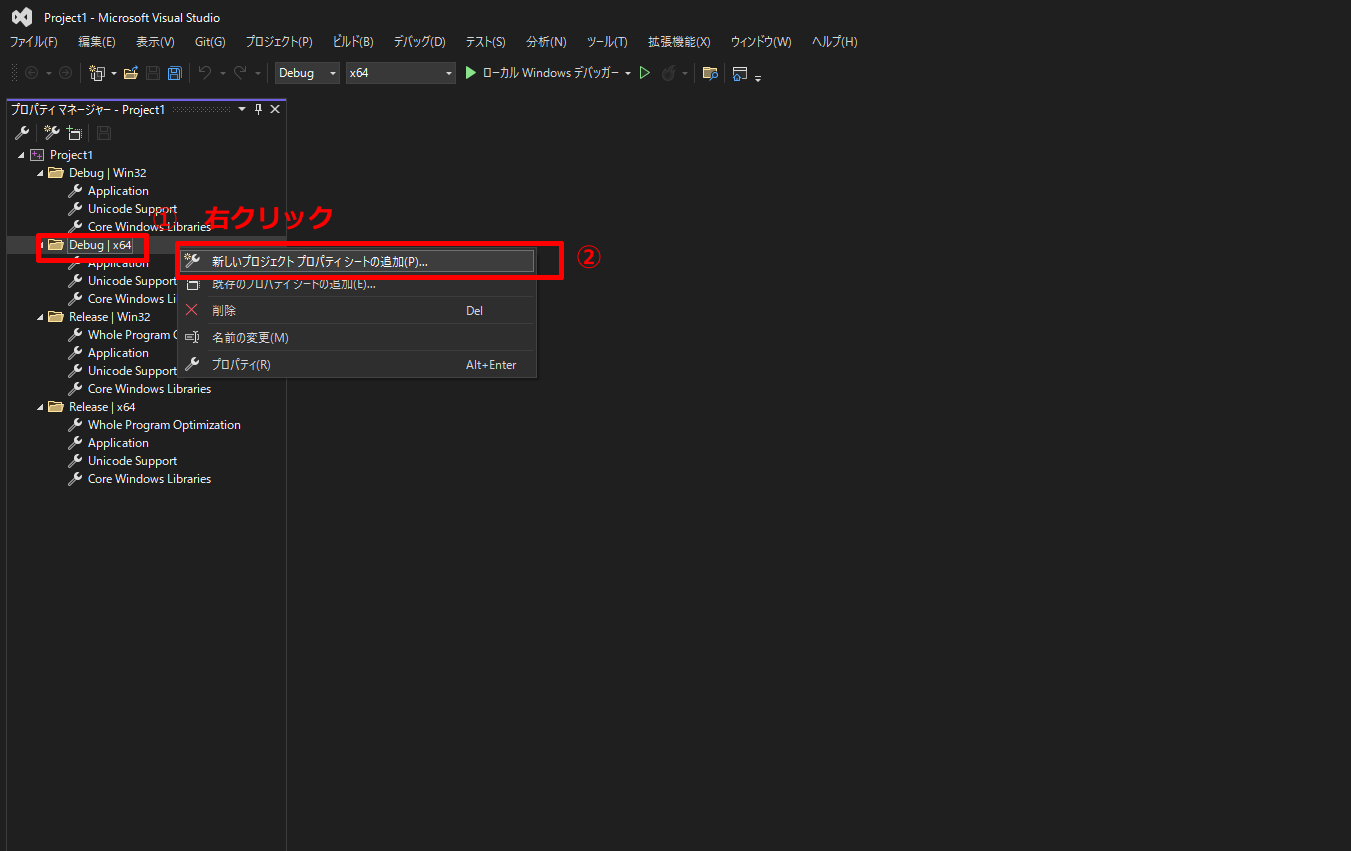This screenshot has height=851, width=1351.
Task: Click start without debugging outline play icon
Action: point(645,73)
